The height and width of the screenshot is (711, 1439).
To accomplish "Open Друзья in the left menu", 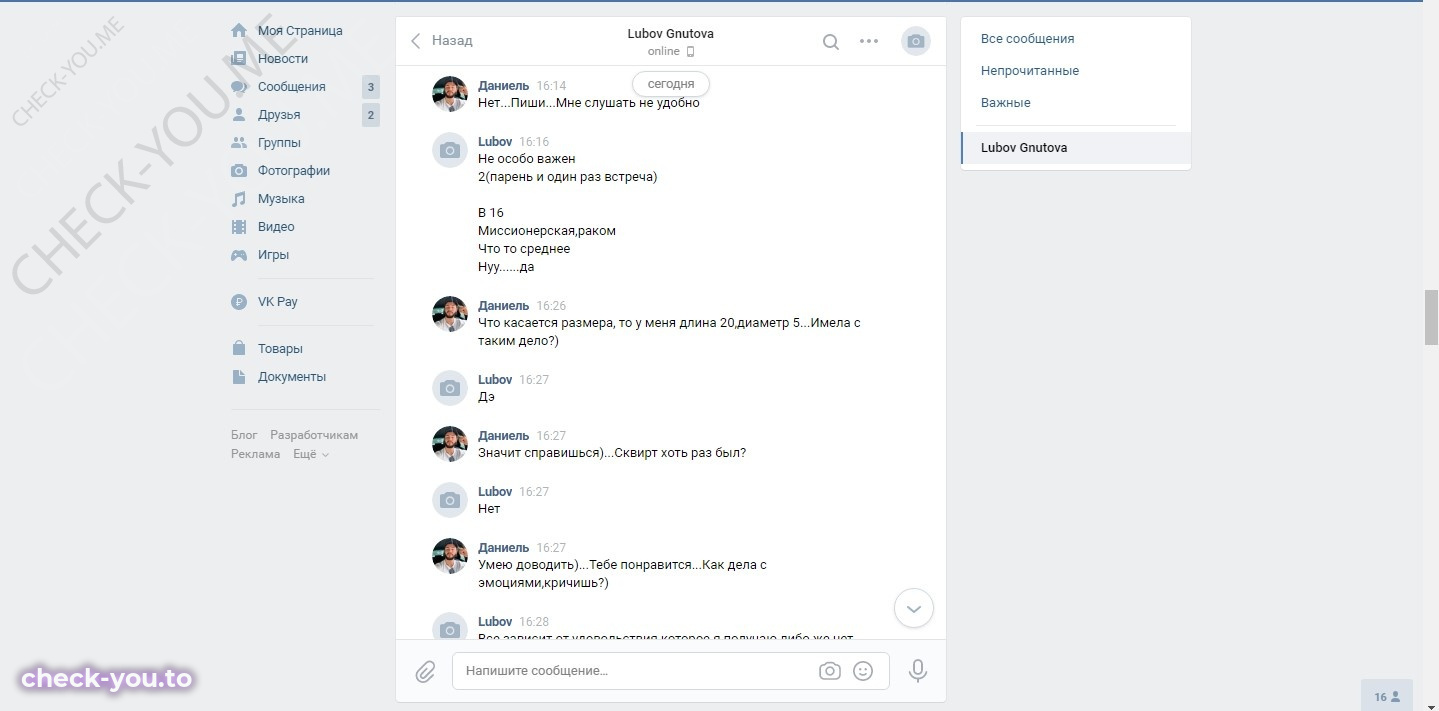I will click(279, 115).
